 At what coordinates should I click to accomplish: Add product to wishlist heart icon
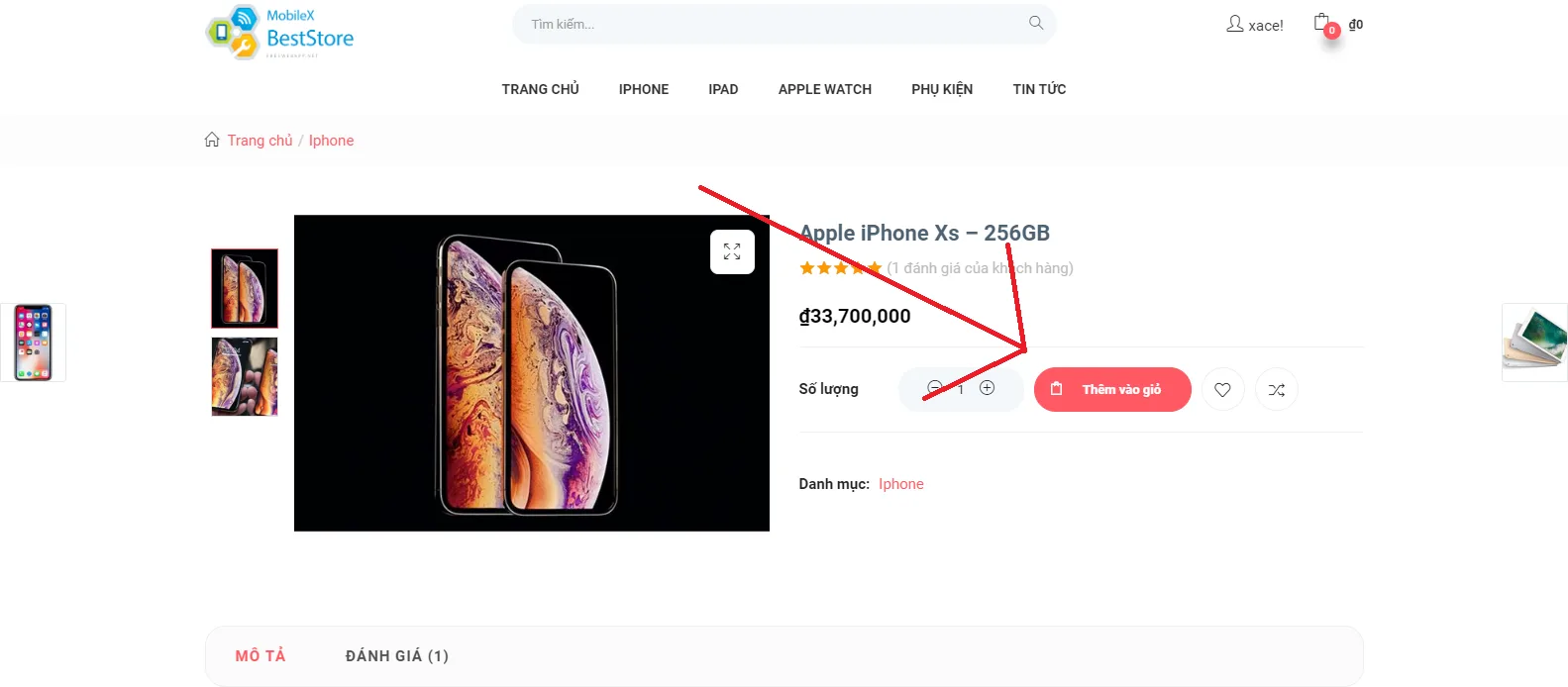pos(1222,389)
